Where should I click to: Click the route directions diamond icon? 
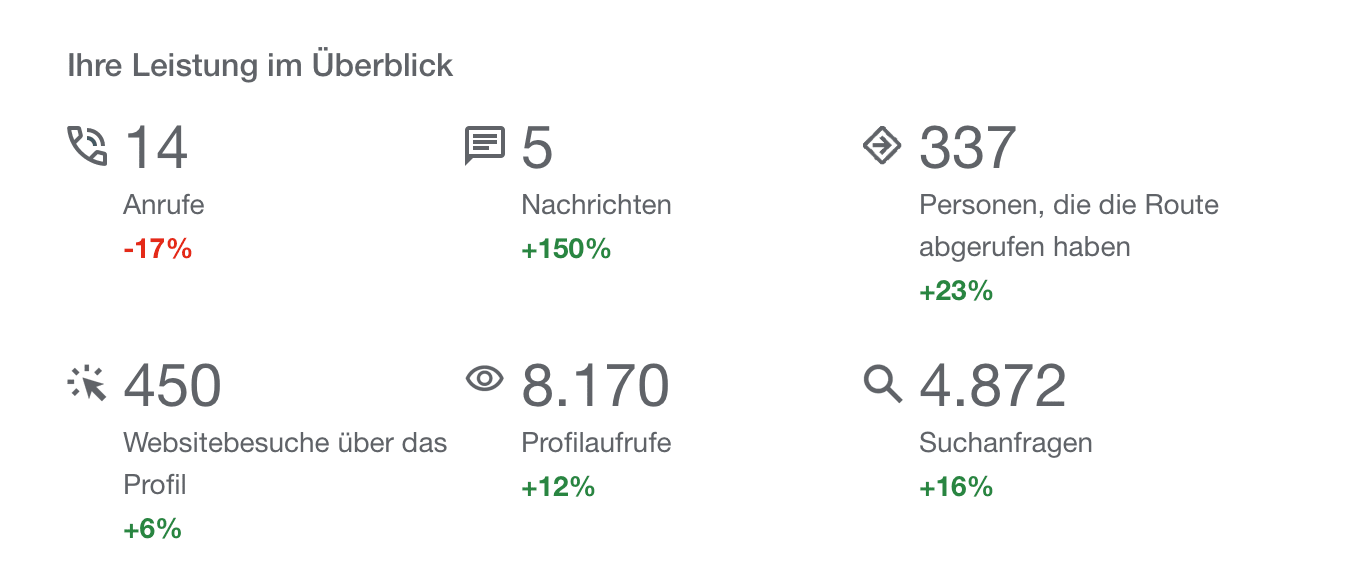[882, 146]
